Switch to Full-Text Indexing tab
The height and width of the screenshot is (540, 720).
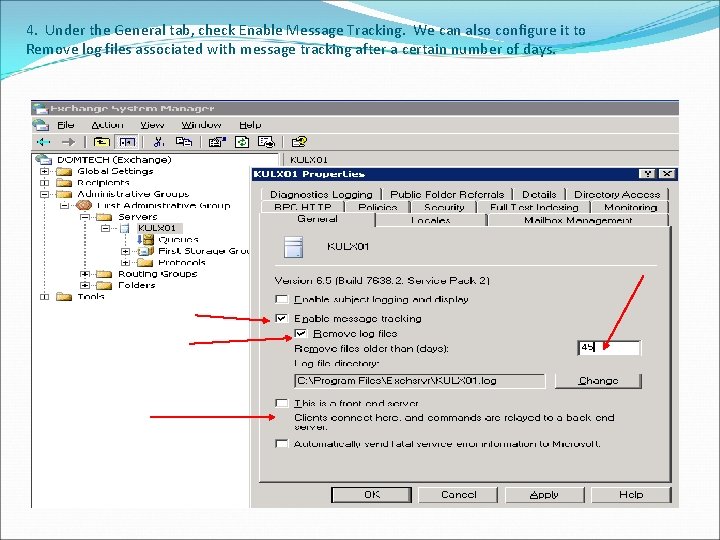pyautogui.click(x=534, y=207)
